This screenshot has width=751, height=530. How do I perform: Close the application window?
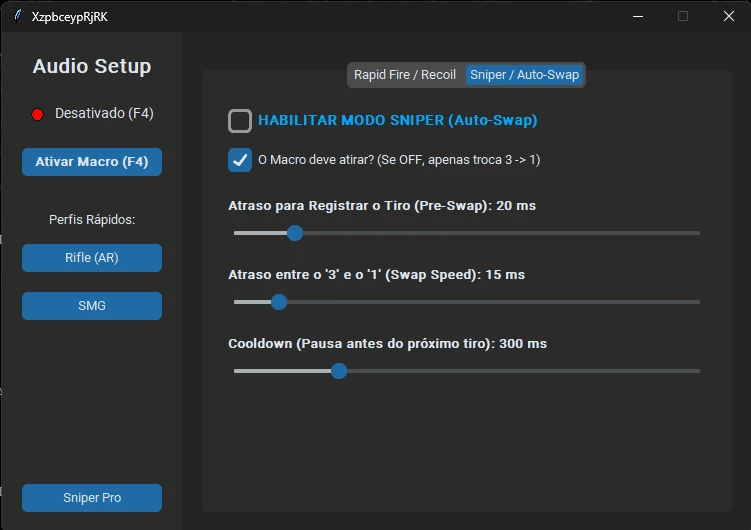coord(728,16)
